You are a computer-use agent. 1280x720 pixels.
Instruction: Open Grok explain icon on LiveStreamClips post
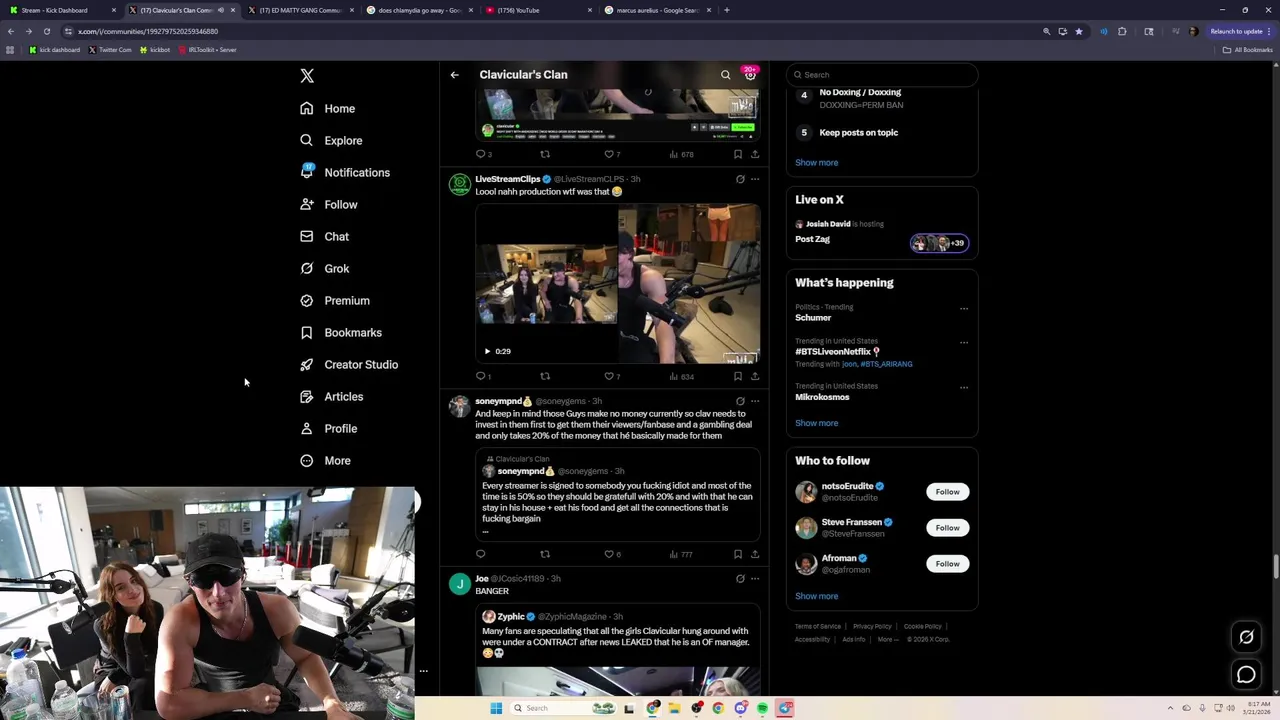pyautogui.click(x=740, y=179)
